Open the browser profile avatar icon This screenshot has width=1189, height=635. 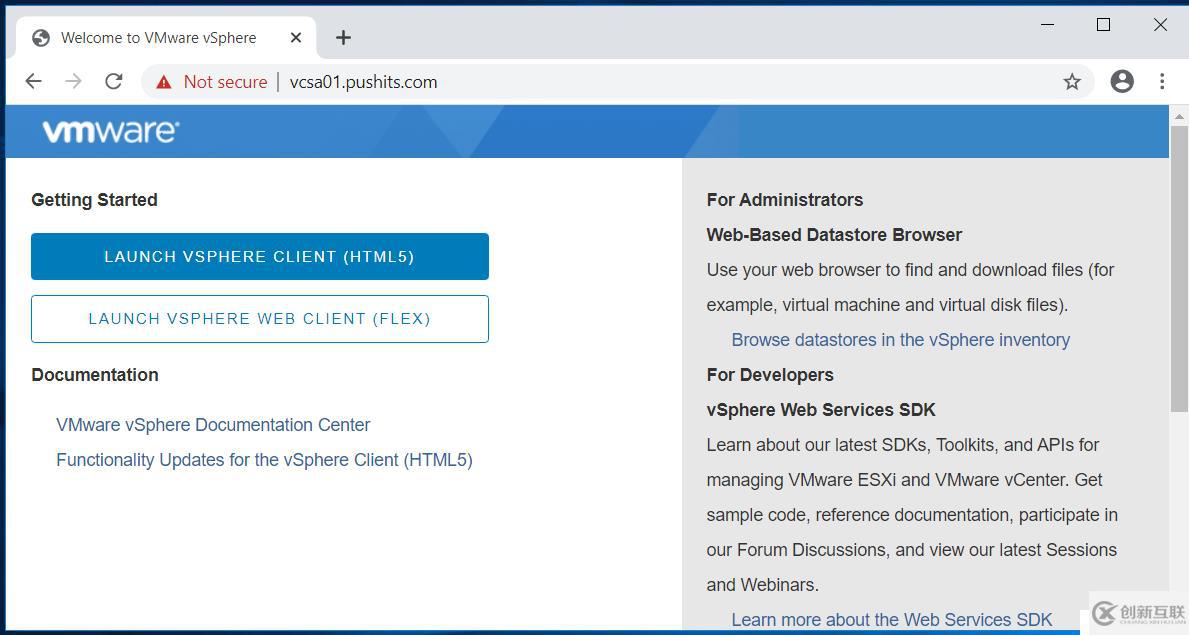(x=1121, y=81)
